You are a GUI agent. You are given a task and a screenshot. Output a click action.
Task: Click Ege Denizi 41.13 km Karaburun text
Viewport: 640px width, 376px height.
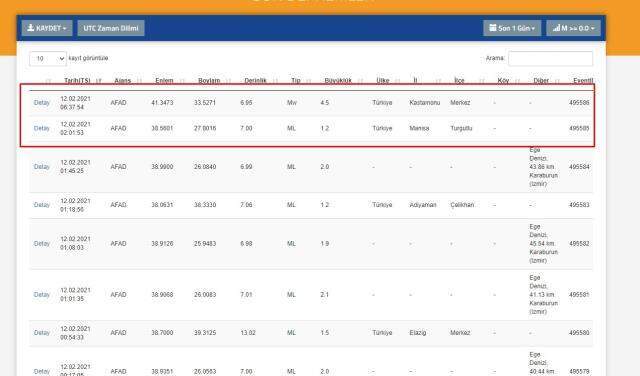click(x=543, y=295)
